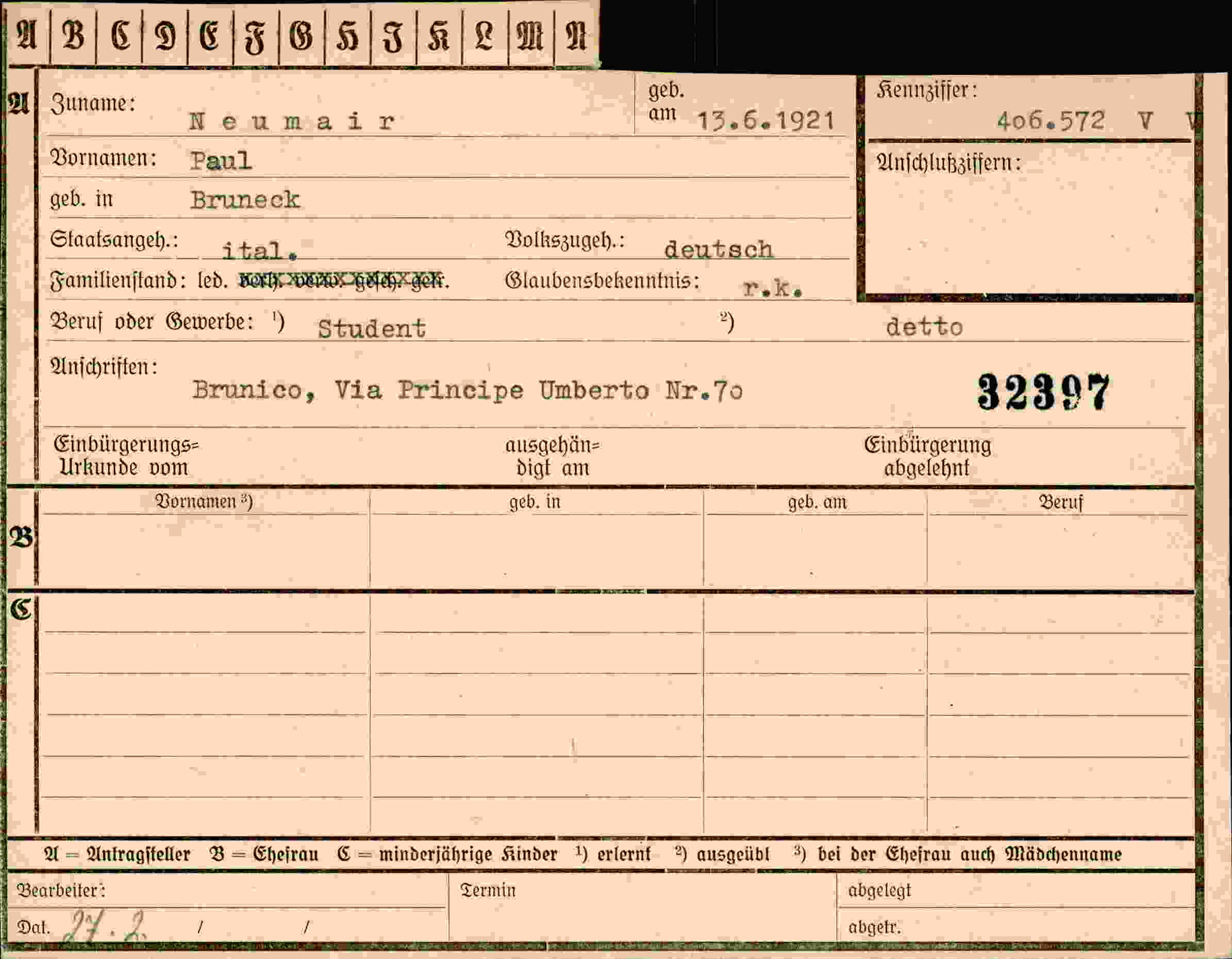Choose the index tab letter M
The height and width of the screenshot is (959, 1232).
coord(530,35)
